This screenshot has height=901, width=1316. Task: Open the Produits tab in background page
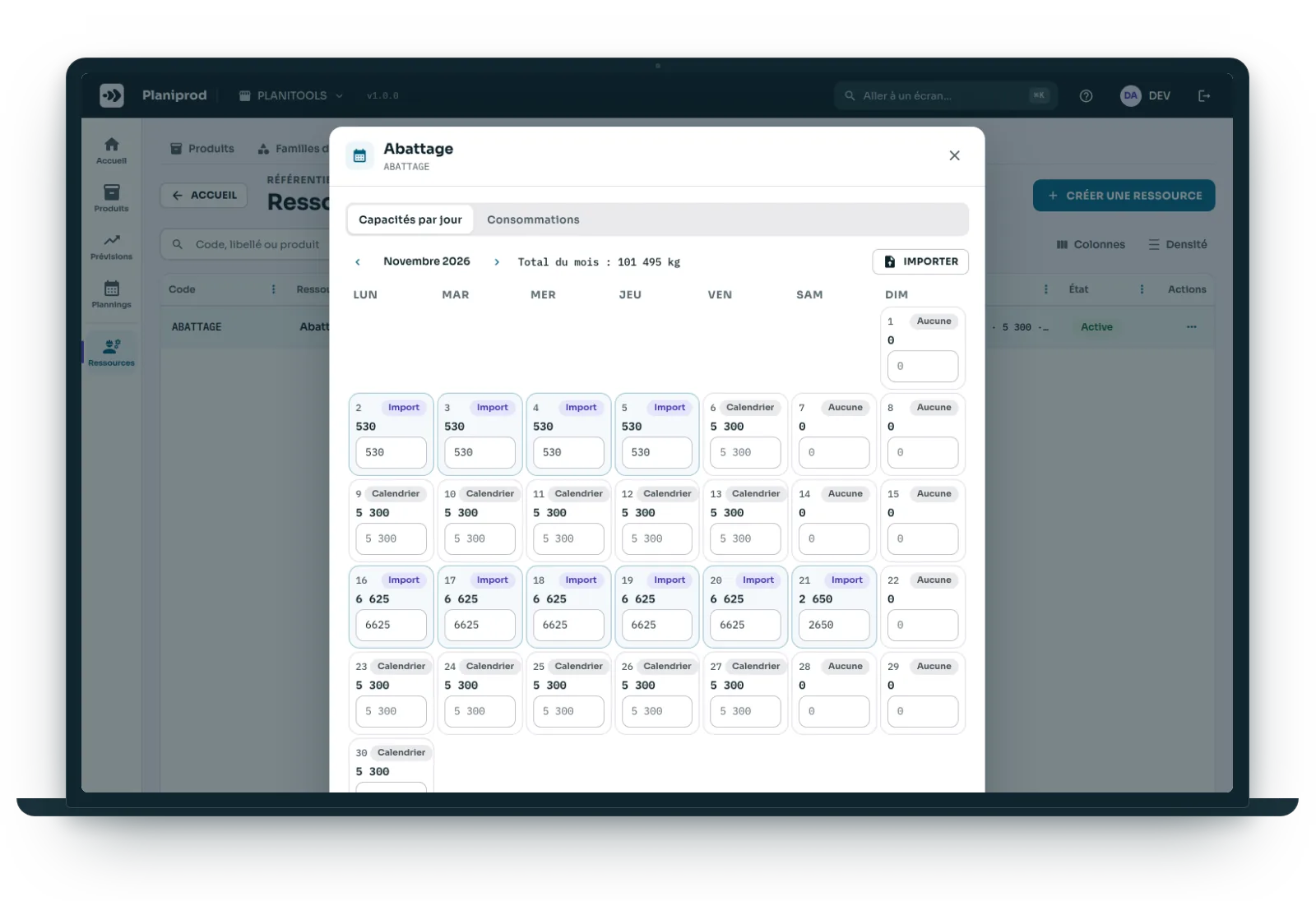coord(202,149)
